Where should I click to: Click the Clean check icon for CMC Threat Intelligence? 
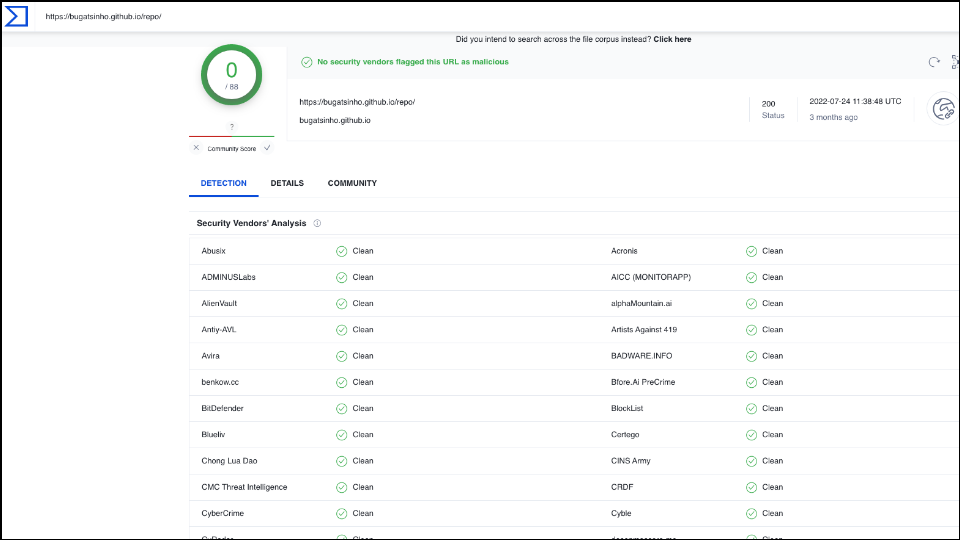coord(342,488)
